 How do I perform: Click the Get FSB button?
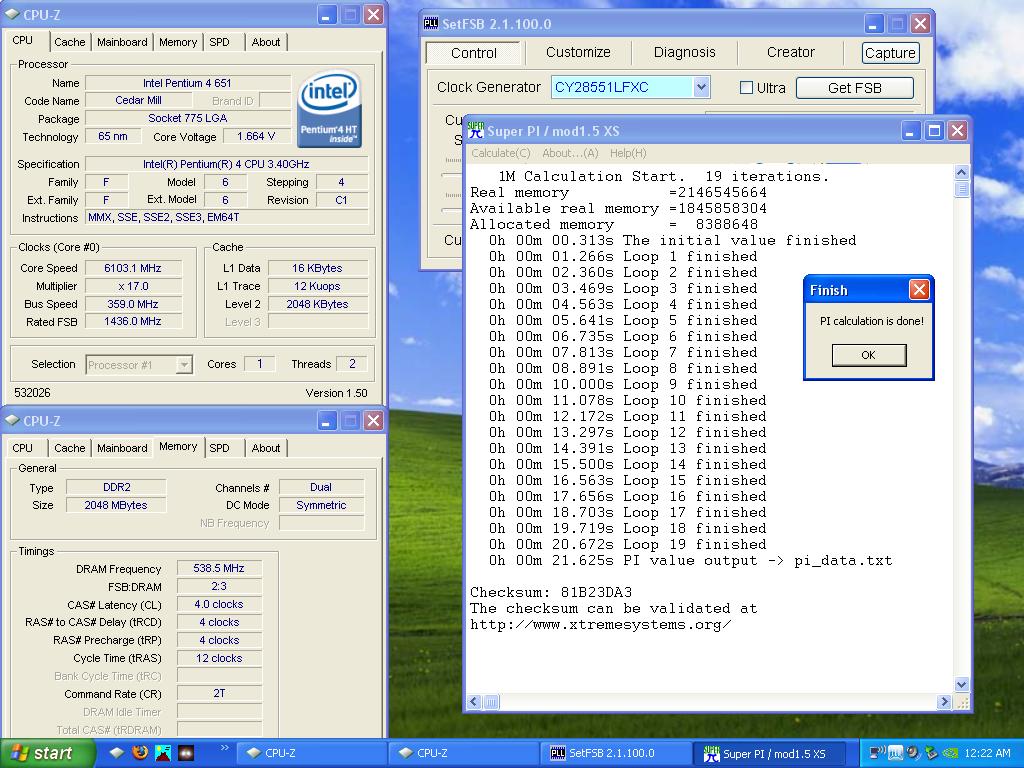854,88
